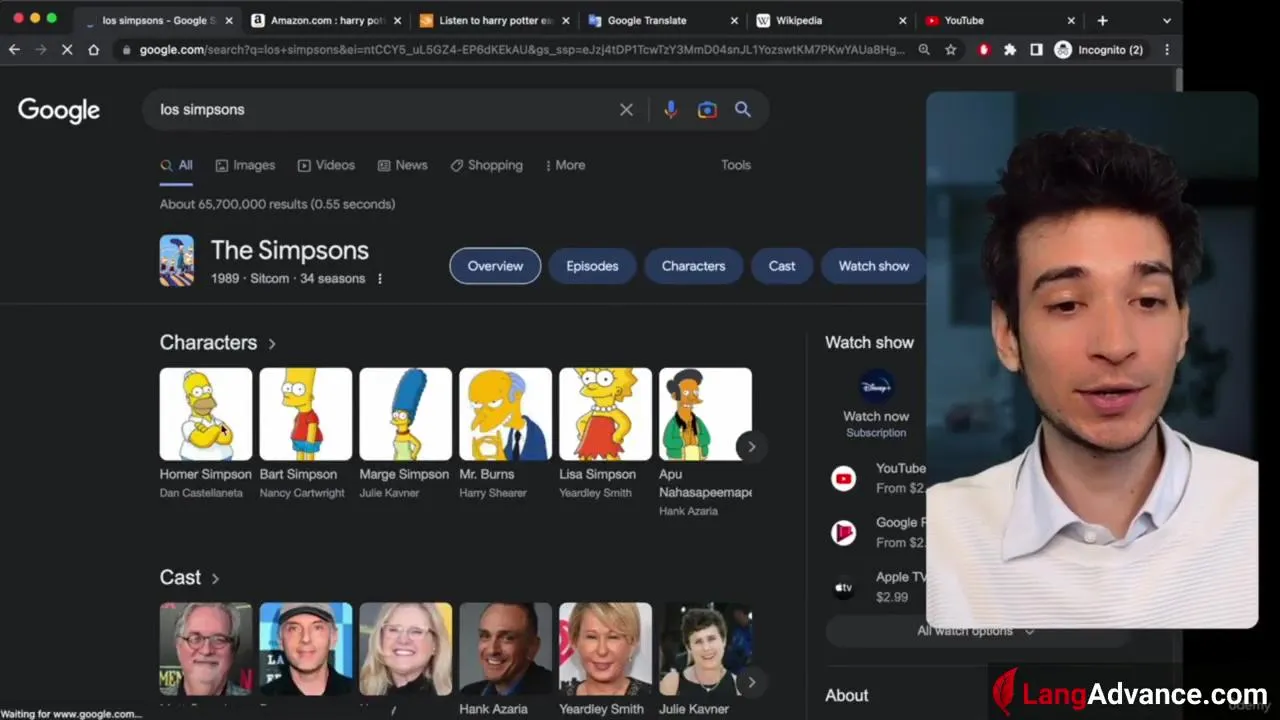Viewport: 1280px width, 720px height.
Task: Open the Incognito profile indicator
Action: pos(1098,49)
